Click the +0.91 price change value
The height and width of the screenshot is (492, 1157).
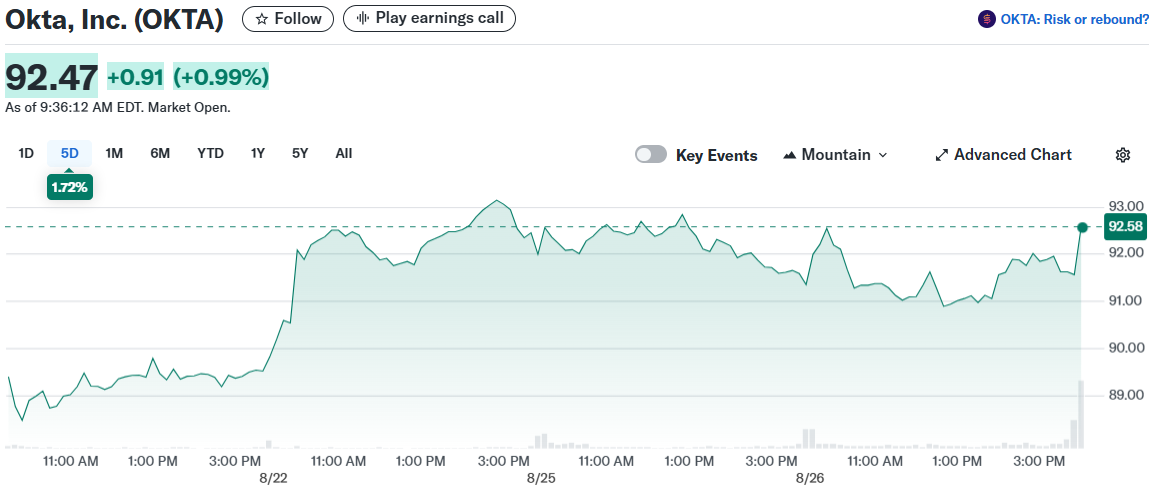point(135,77)
